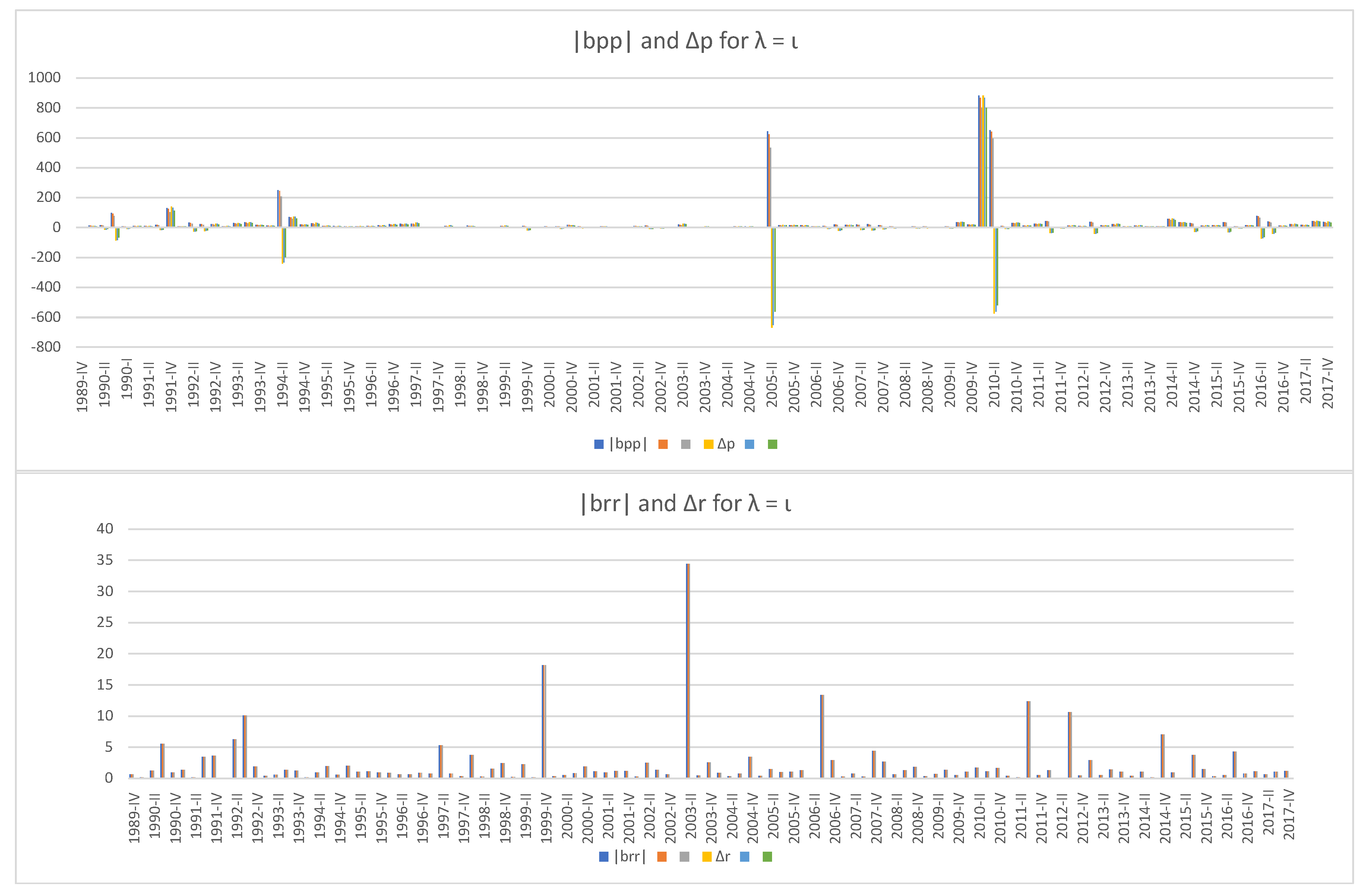Viewport: 1366px width, 896px height.
Task: Click the blue |brr| legend swatch
Action: pyautogui.click(x=604, y=857)
